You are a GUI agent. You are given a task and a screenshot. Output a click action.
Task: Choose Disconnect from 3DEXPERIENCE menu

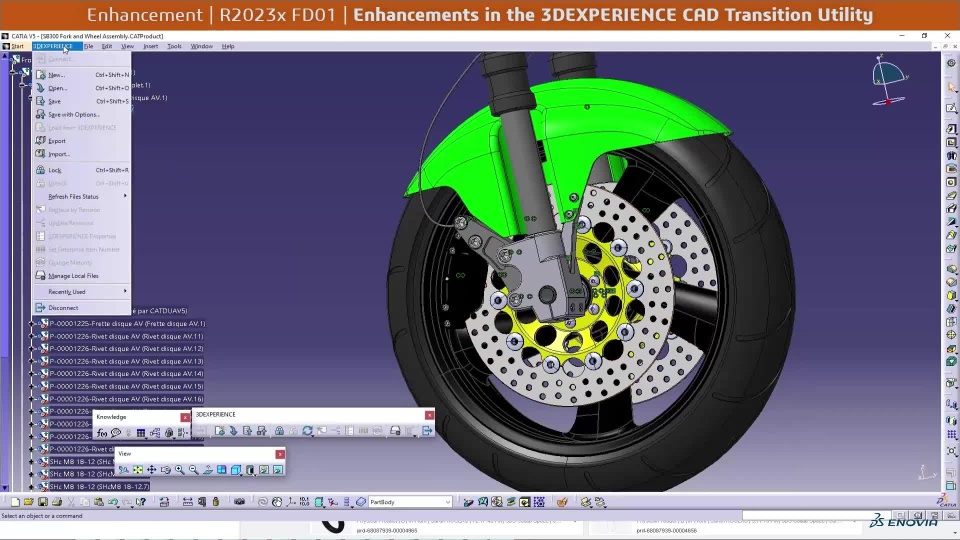[81, 308]
